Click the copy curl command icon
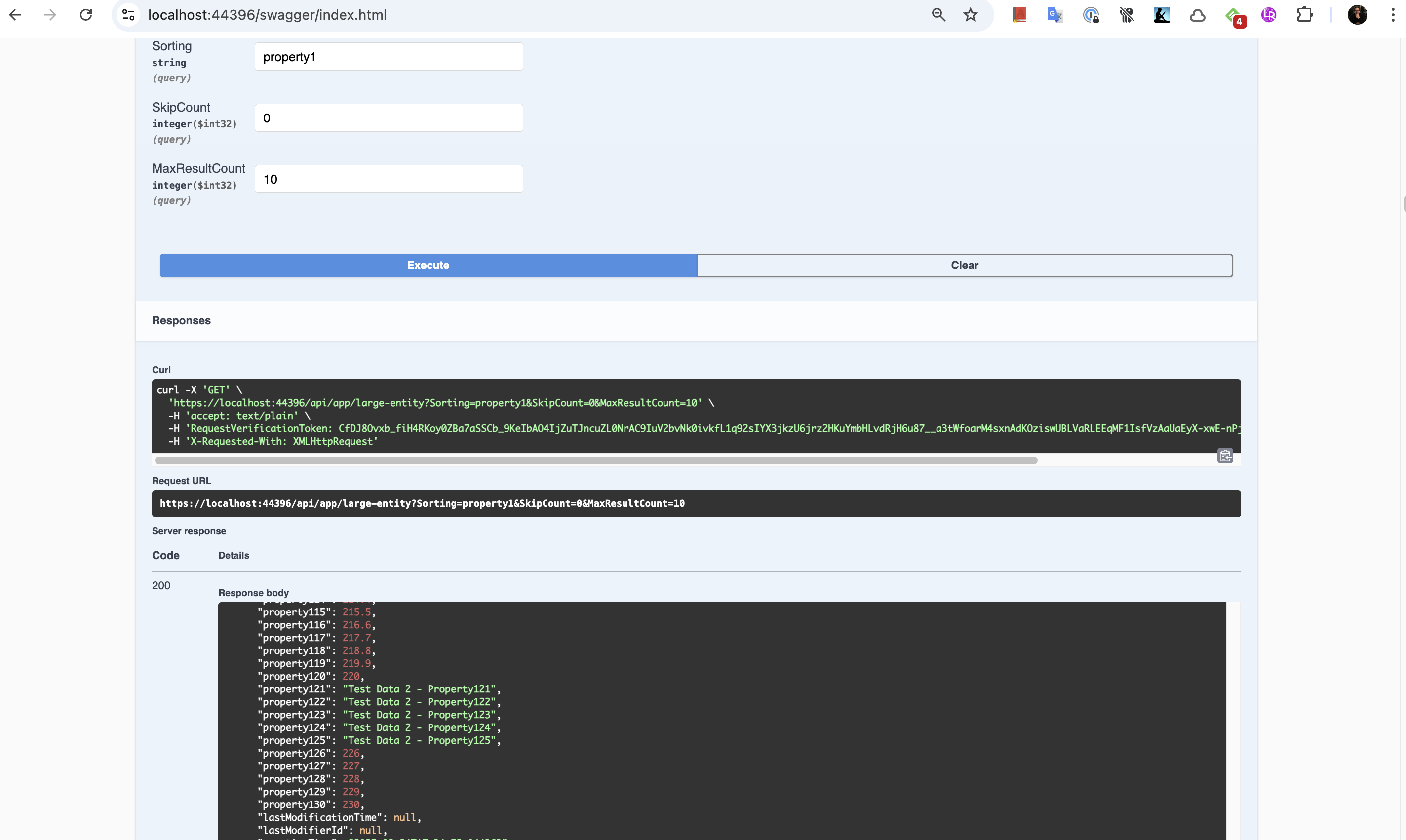The height and width of the screenshot is (840, 1406). click(1225, 456)
